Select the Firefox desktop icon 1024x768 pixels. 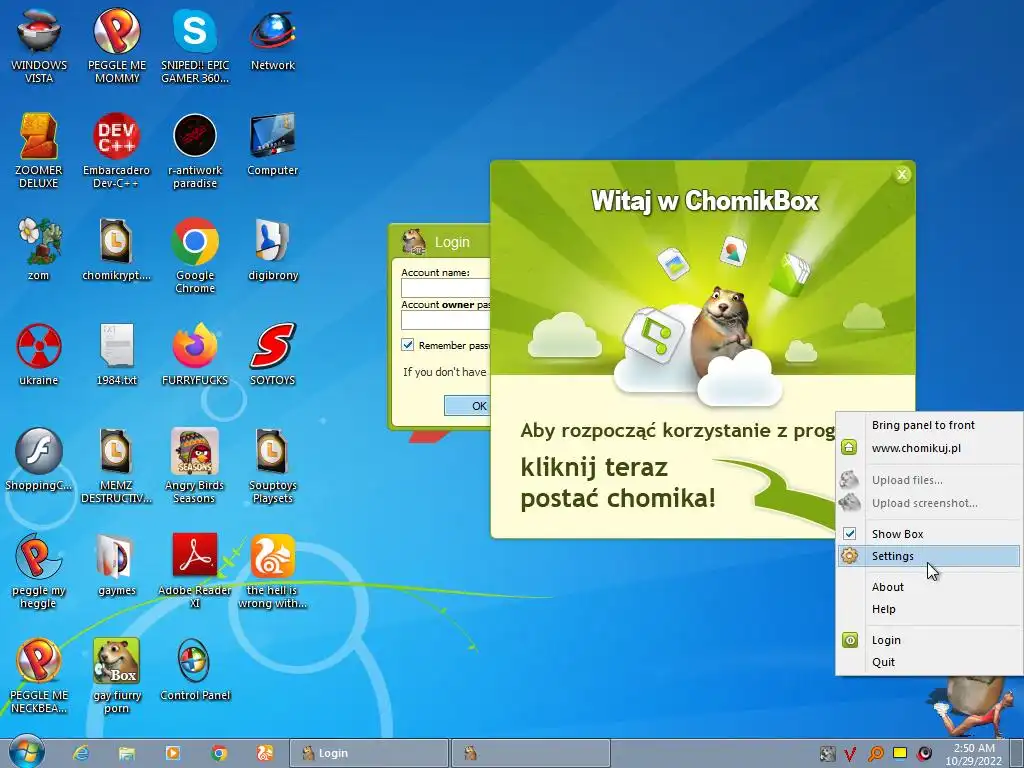[195, 353]
